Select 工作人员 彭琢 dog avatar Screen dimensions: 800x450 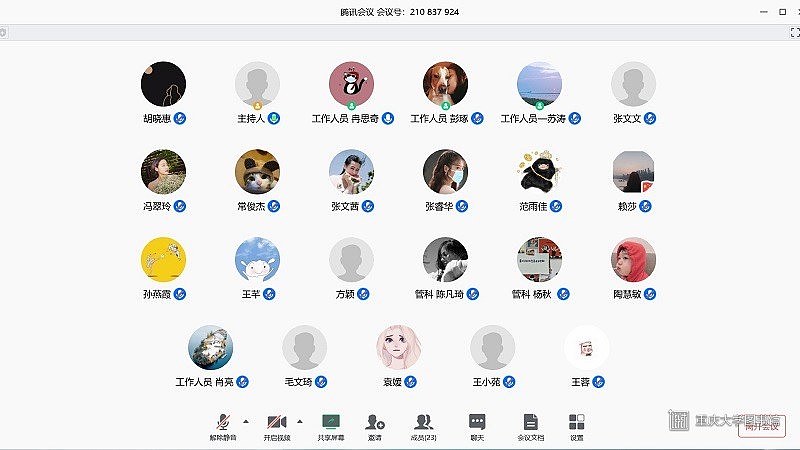pyautogui.click(x=445, y=84)
